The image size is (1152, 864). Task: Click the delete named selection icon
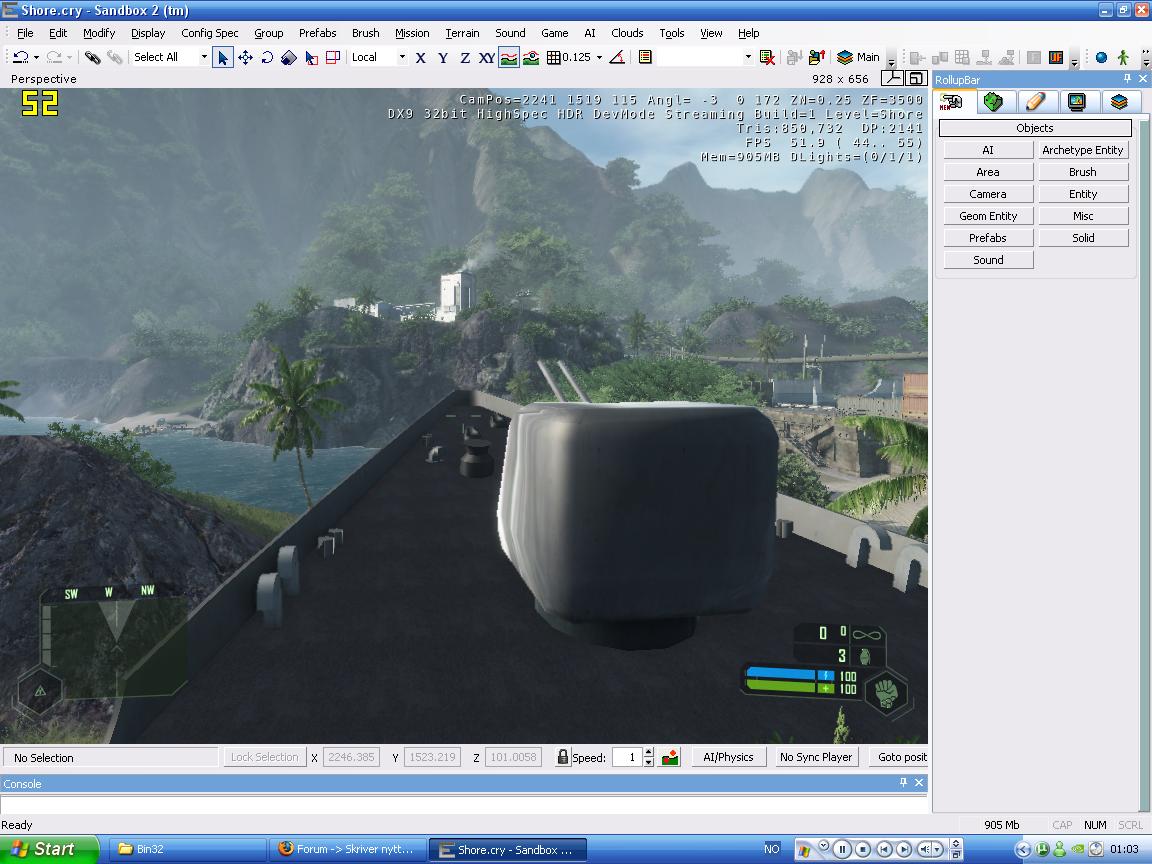click(767, 57)
